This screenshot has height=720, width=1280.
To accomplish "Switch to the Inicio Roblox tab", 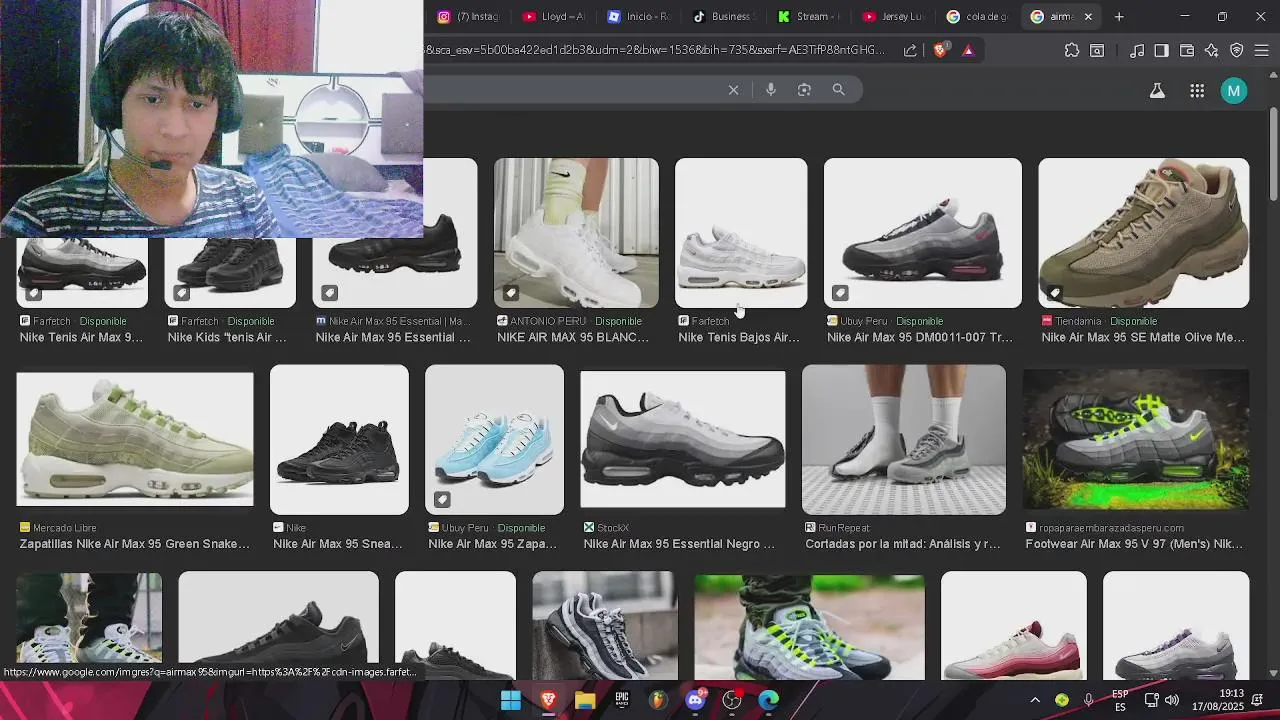I will (638, 17).
